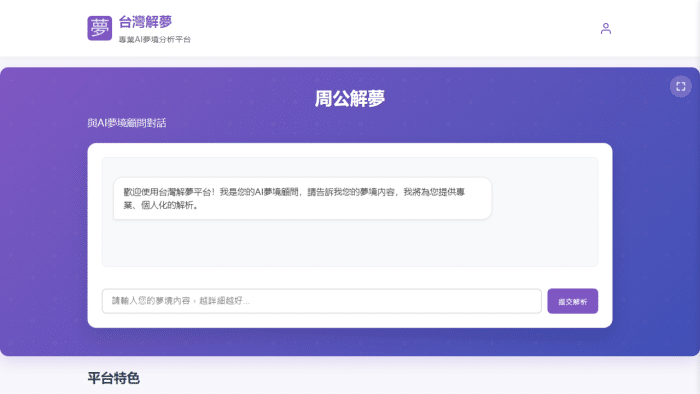The height and width of the screenshot is (394, 700).
Task: Click the 與AI夢境顧問對話 subtitle
Action: [x=127, y=123]
